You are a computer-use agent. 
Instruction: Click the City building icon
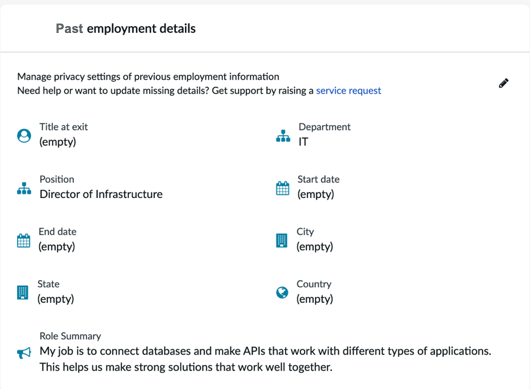pos(282,241)
